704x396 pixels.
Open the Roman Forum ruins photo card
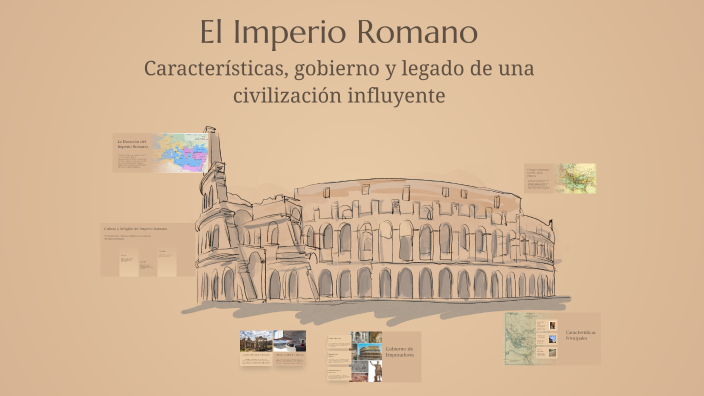pyautogui.click(x=256, y=348)
